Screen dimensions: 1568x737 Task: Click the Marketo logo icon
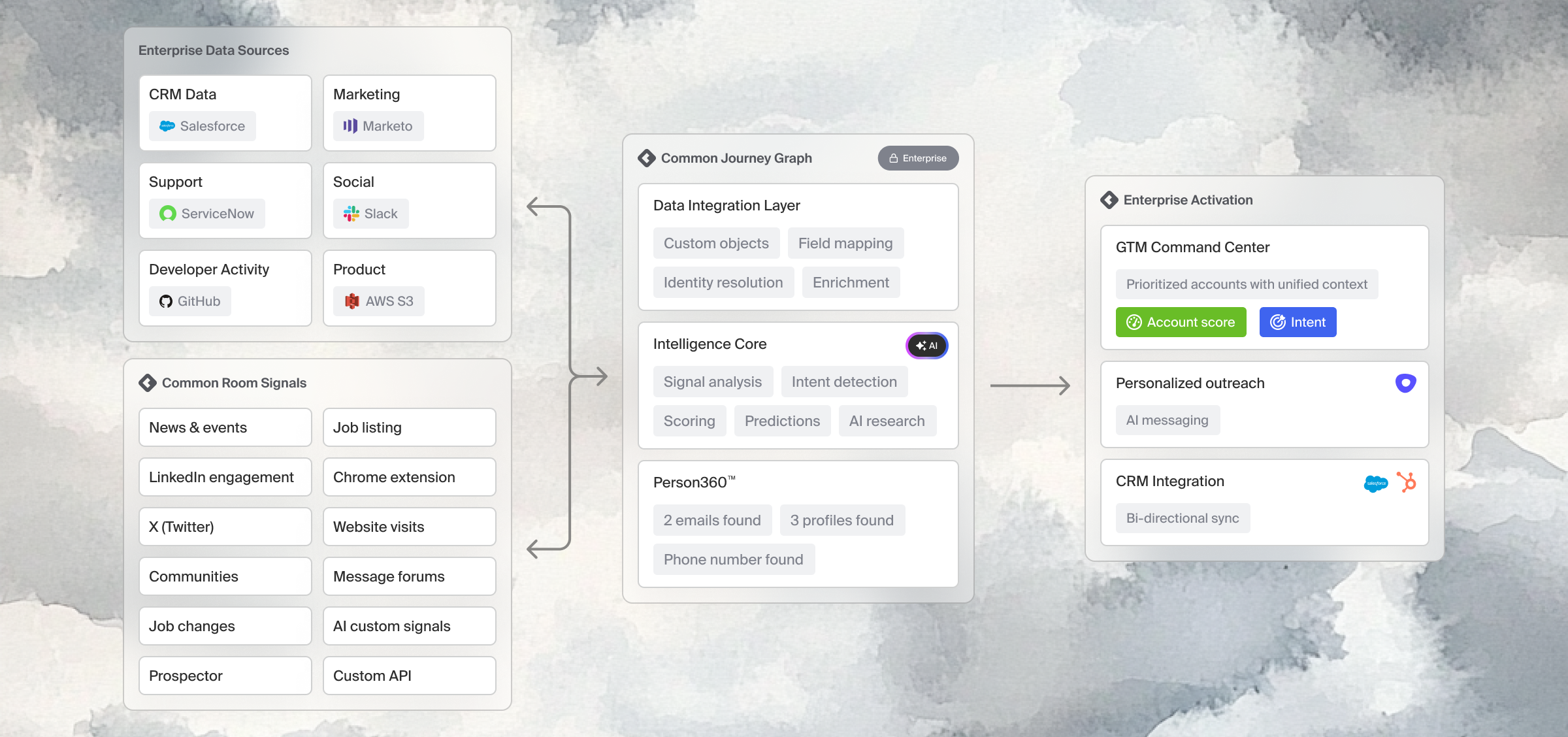click(x=350, y=126)
